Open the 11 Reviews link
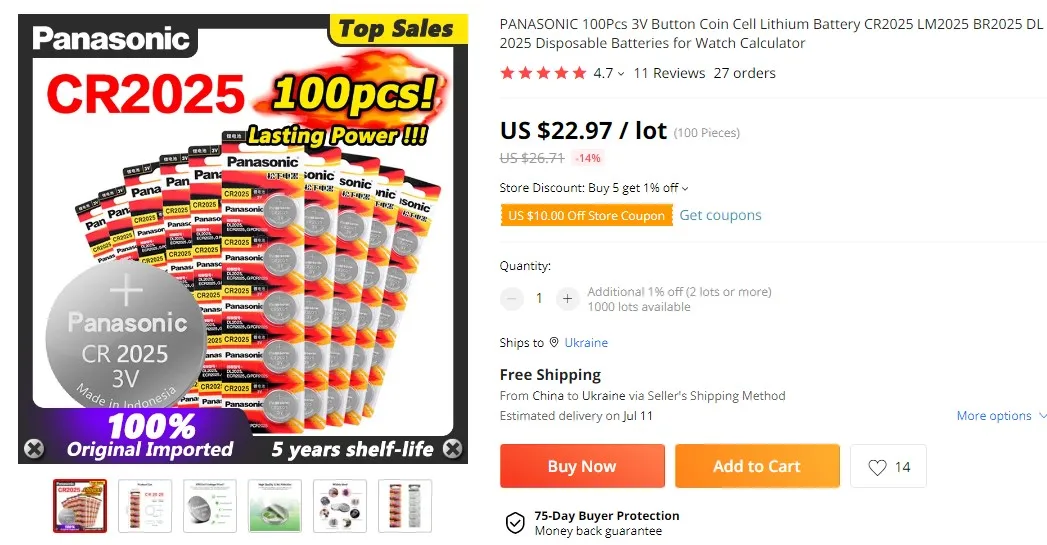The image size is (1047, 545). [669, 73]
